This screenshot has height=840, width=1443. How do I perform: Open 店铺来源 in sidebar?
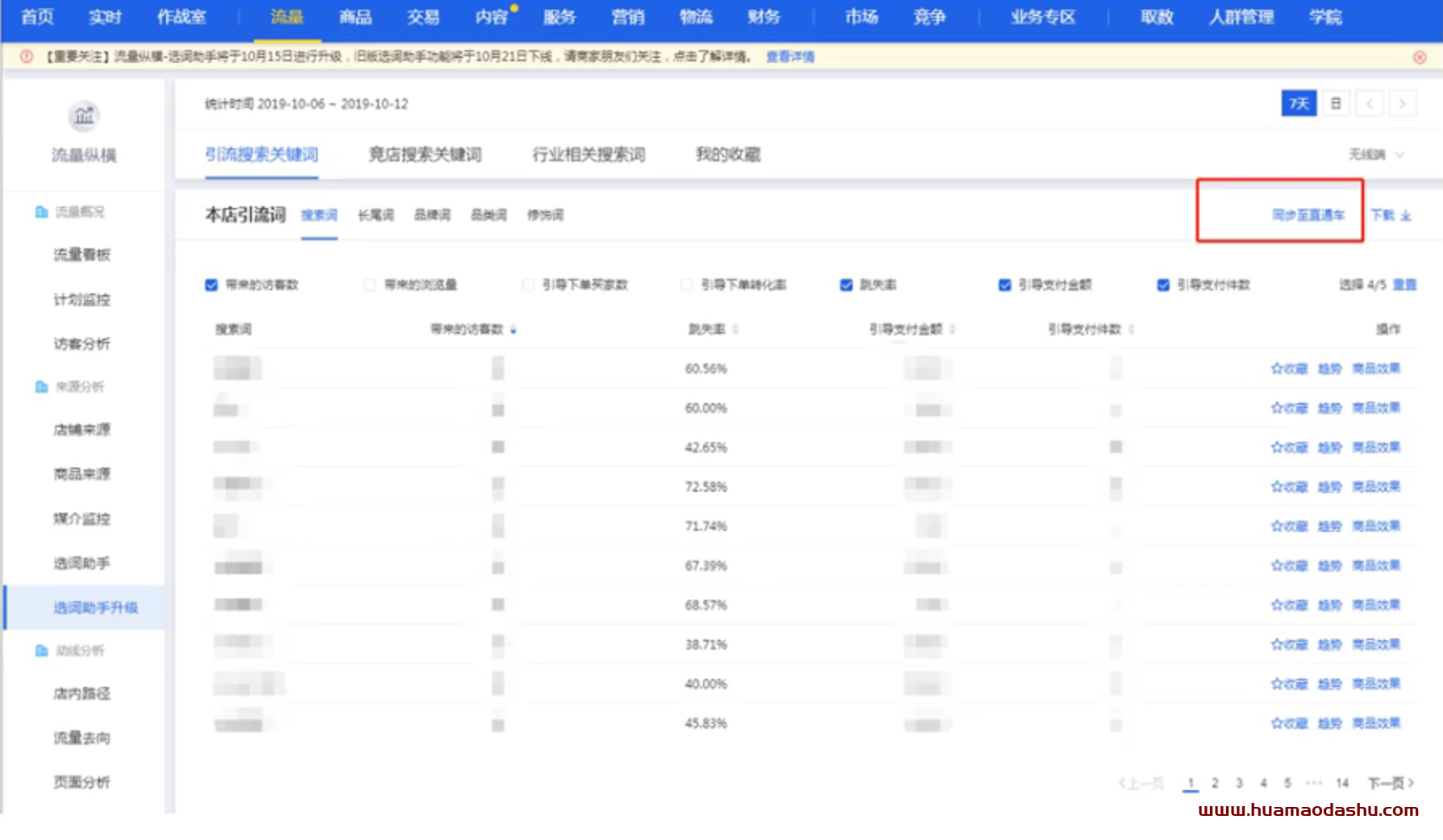(81, 430)
